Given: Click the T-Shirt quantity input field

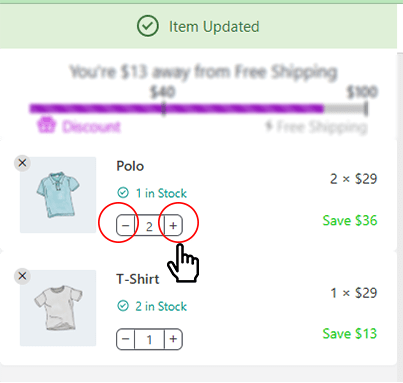Looking at the screenshot, I should coord(149,339).
